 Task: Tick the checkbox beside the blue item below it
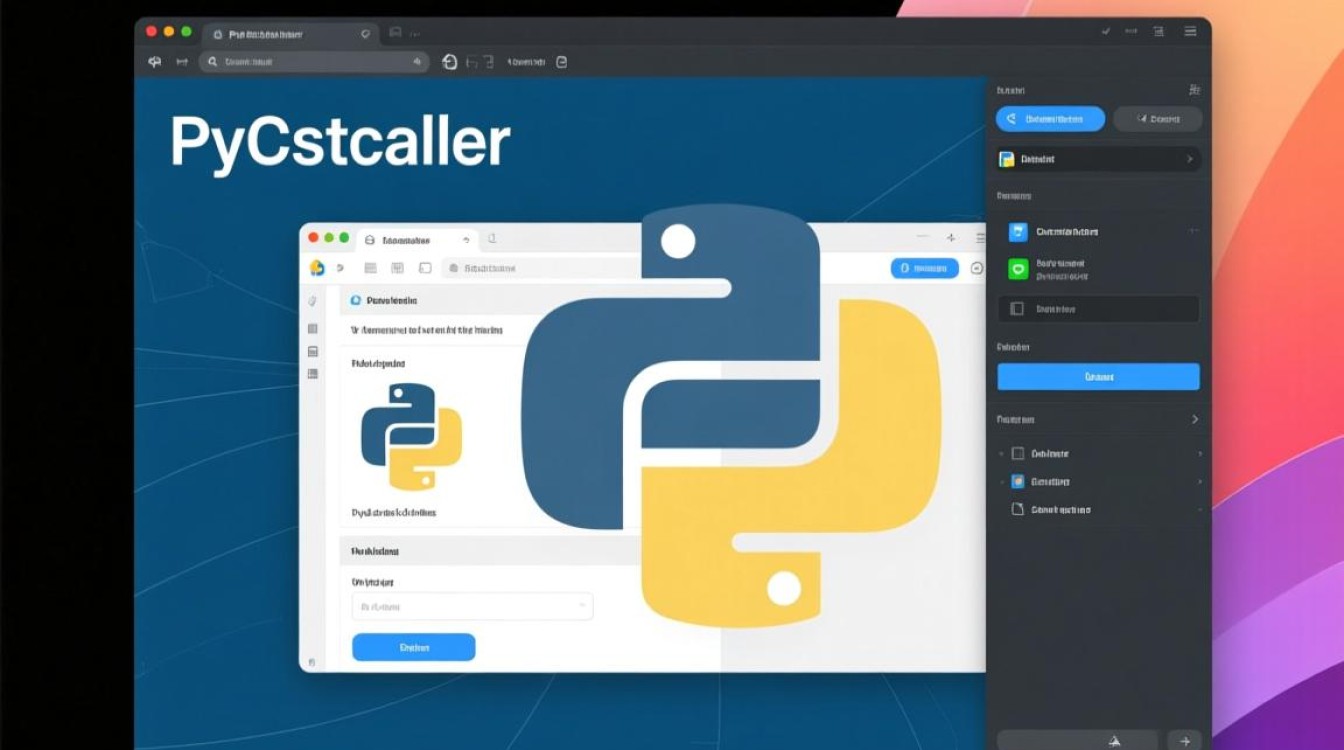pos(1018,481)
